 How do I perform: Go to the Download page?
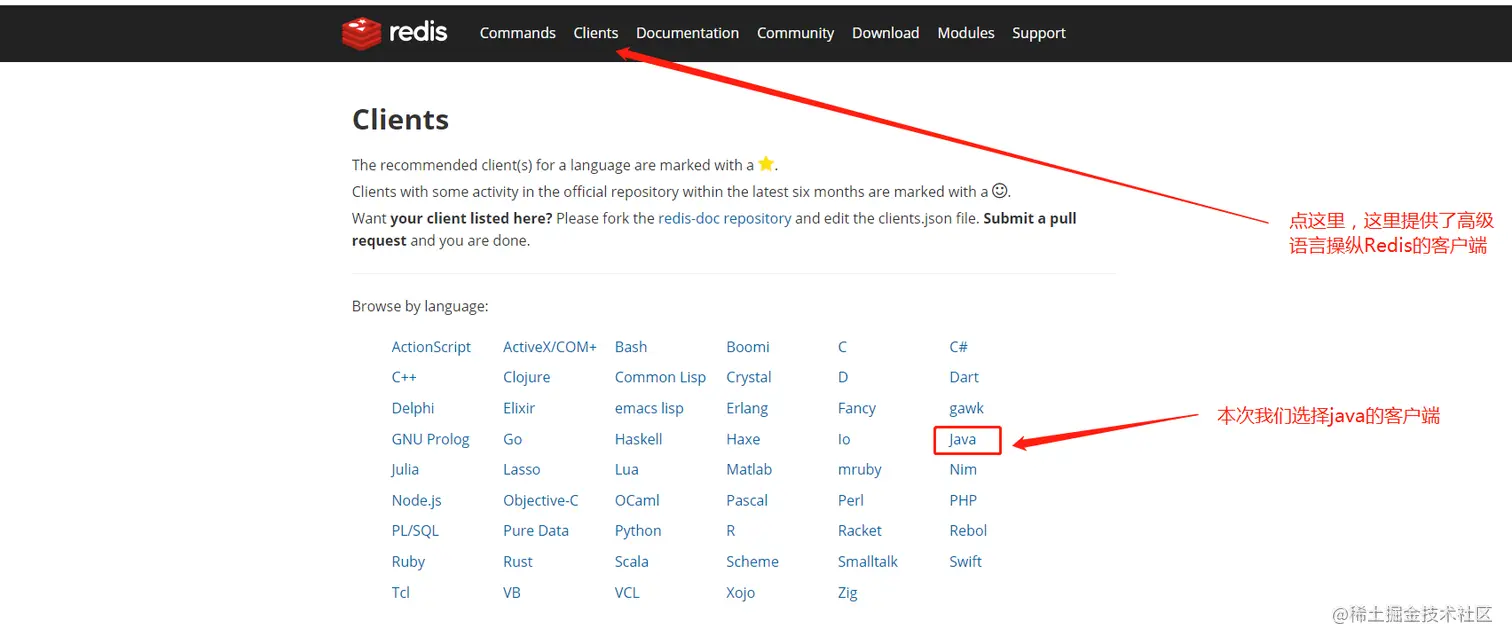tap(885, 33)
